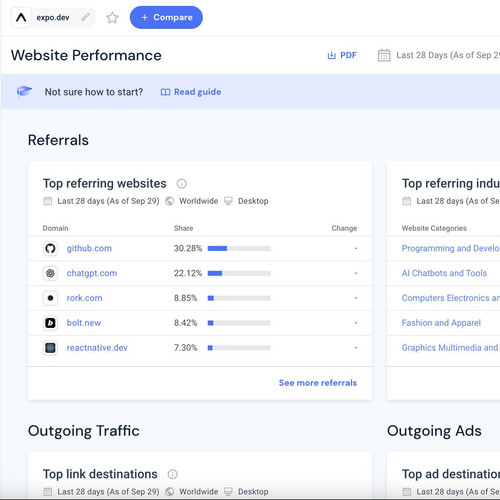
Task: Click the bolt.new favicon icon
Action: point(50,323)
